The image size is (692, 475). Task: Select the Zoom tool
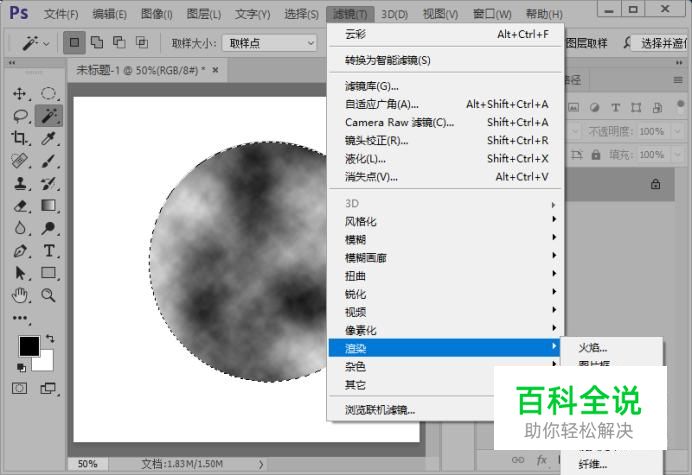tap(49, 295)
